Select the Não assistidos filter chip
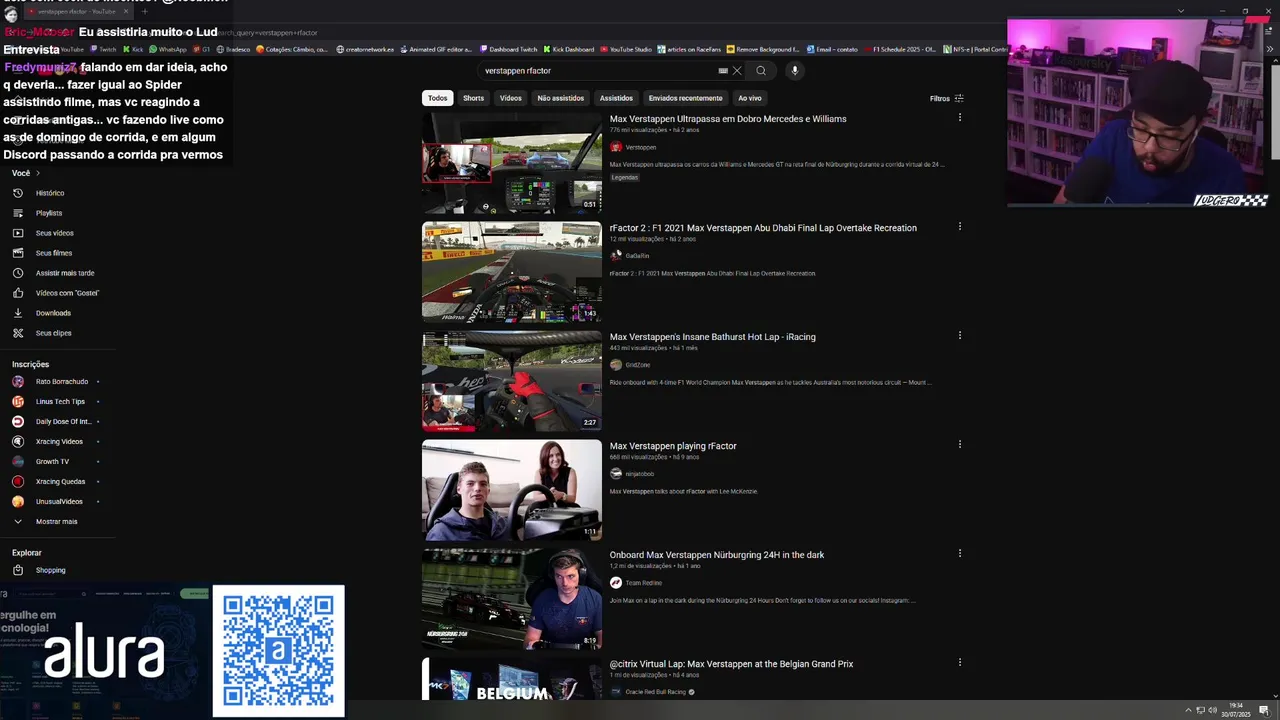The height and width of the screenshot is (720, 1280). 561,98
